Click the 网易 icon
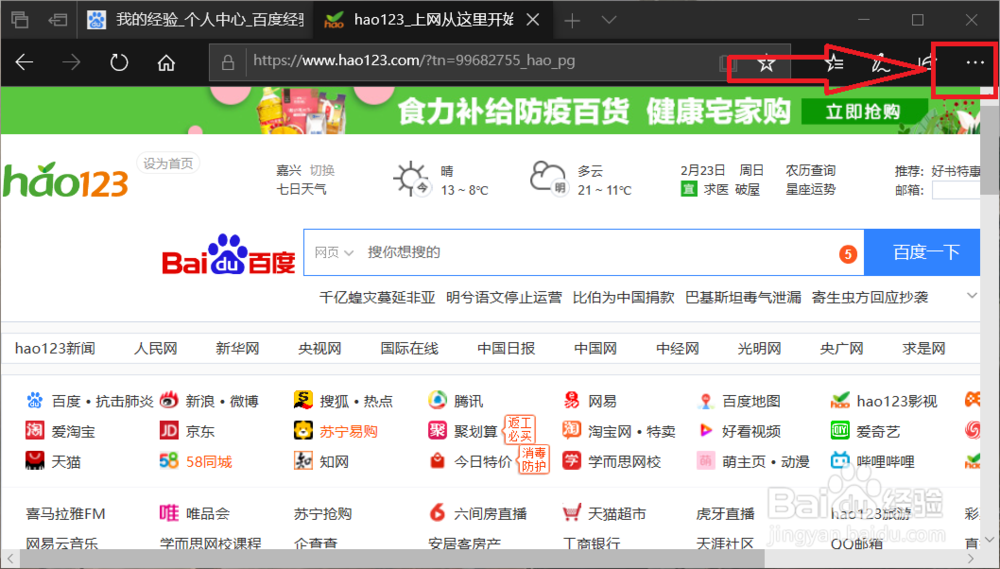 pyautogui.click(x=571, y=401)
